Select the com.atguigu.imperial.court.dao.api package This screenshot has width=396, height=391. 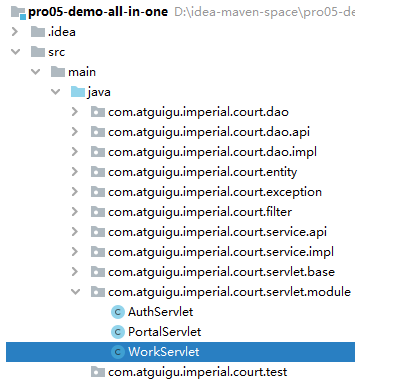click(x=209, y=132)
